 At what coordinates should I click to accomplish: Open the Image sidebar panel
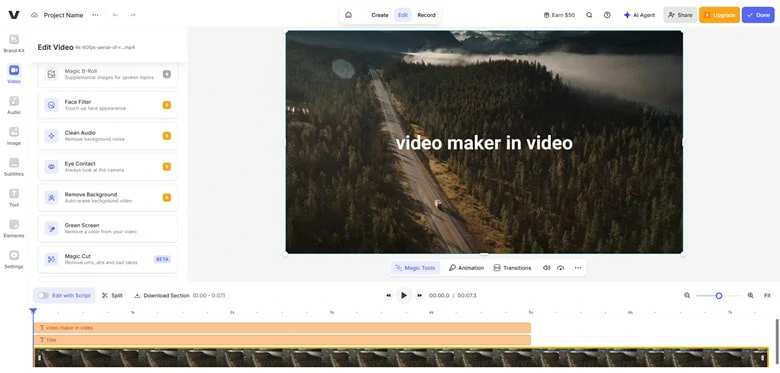tap(14, 136)
